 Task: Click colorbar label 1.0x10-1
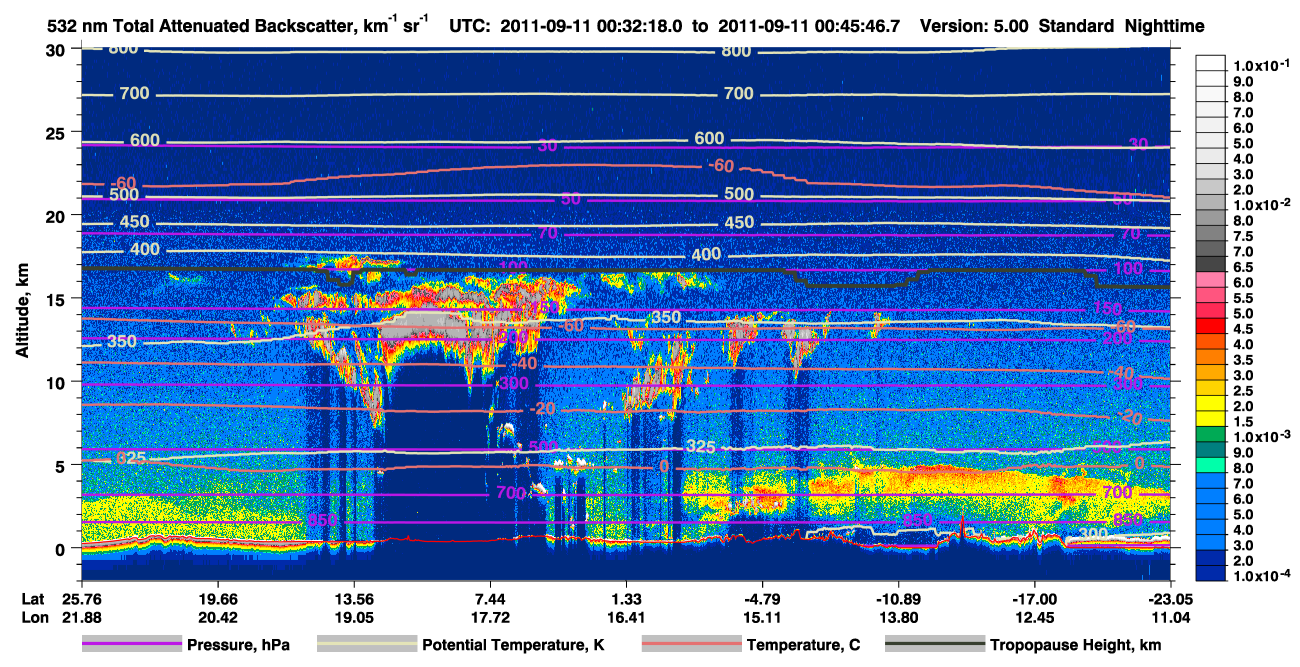click(1261, 64)
